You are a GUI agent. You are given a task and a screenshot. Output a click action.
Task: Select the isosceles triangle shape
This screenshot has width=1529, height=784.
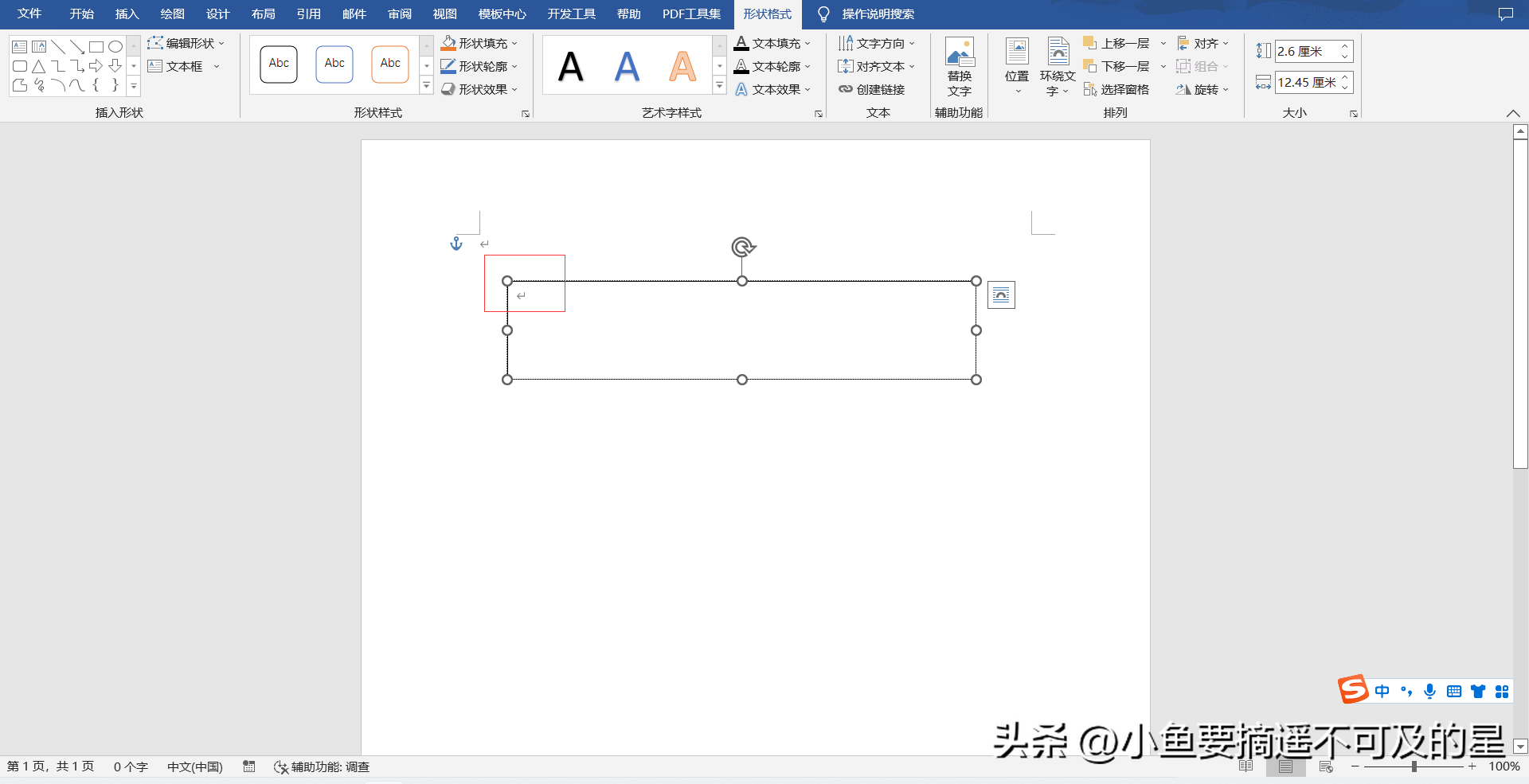[x=39, y=66]
